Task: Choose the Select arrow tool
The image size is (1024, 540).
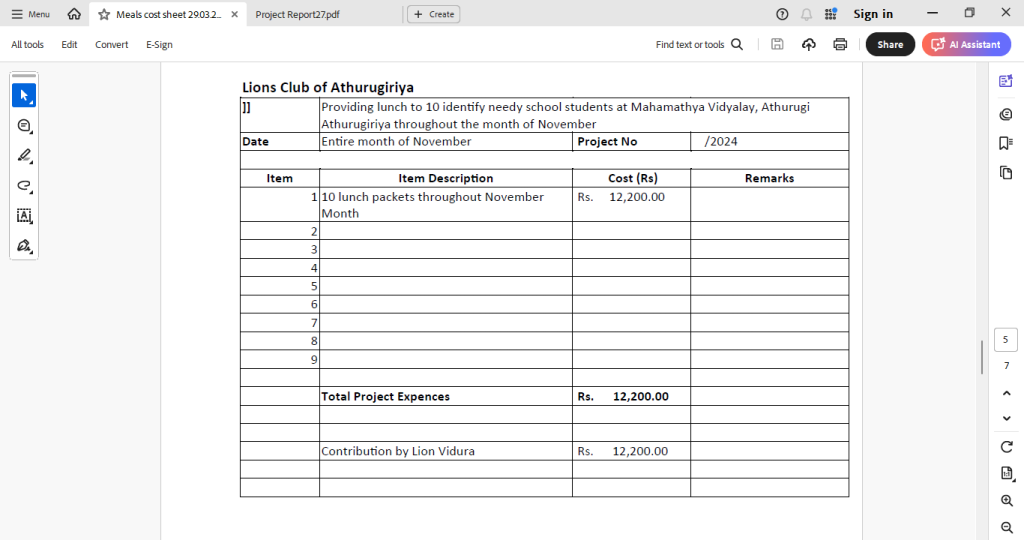Action: point(24,95)
